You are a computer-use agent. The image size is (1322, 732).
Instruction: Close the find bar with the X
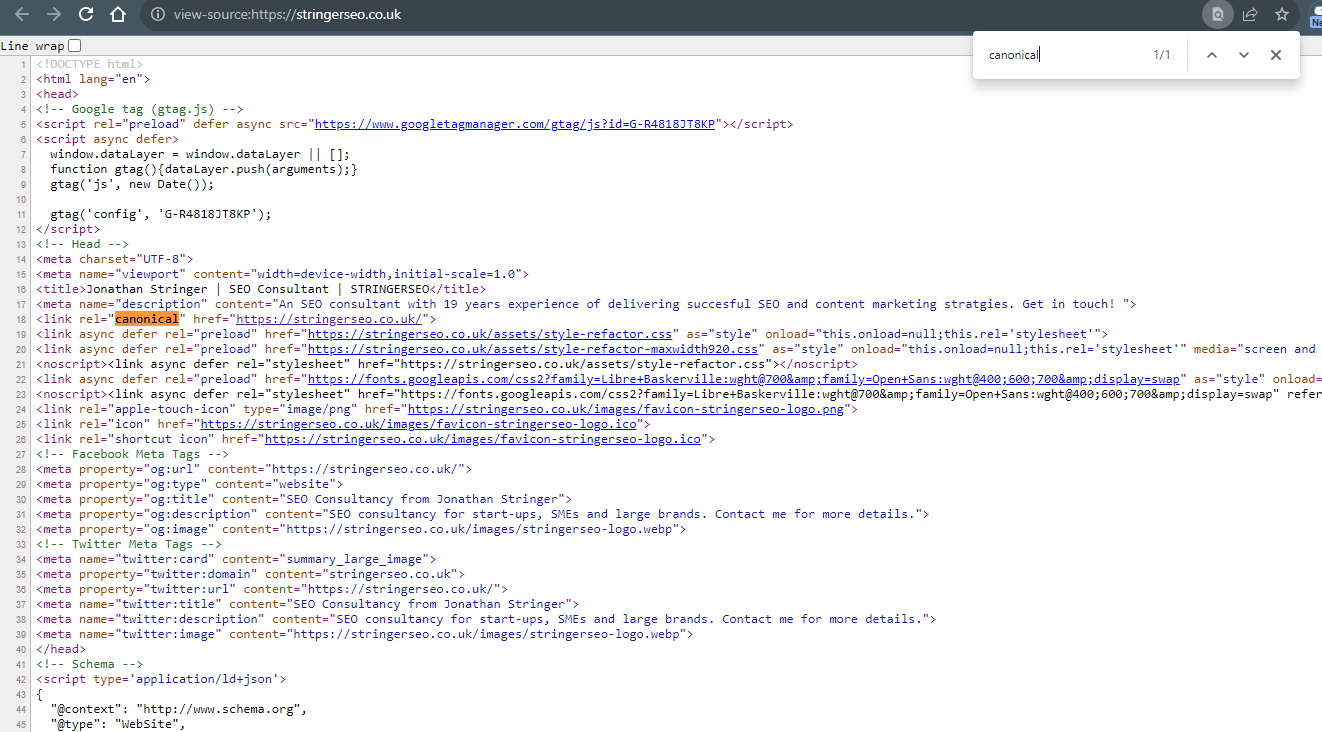[x=1275, y=54]
